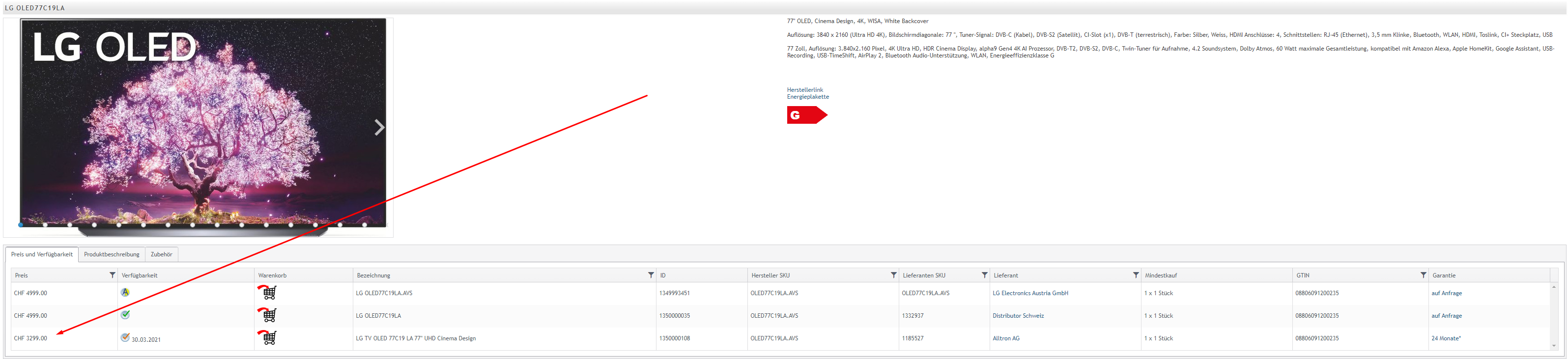This screenshot has width=1568, height=359.
Task: Click the green checkmark availability icon
Action: pyautogui.click(x=125, y=315)
